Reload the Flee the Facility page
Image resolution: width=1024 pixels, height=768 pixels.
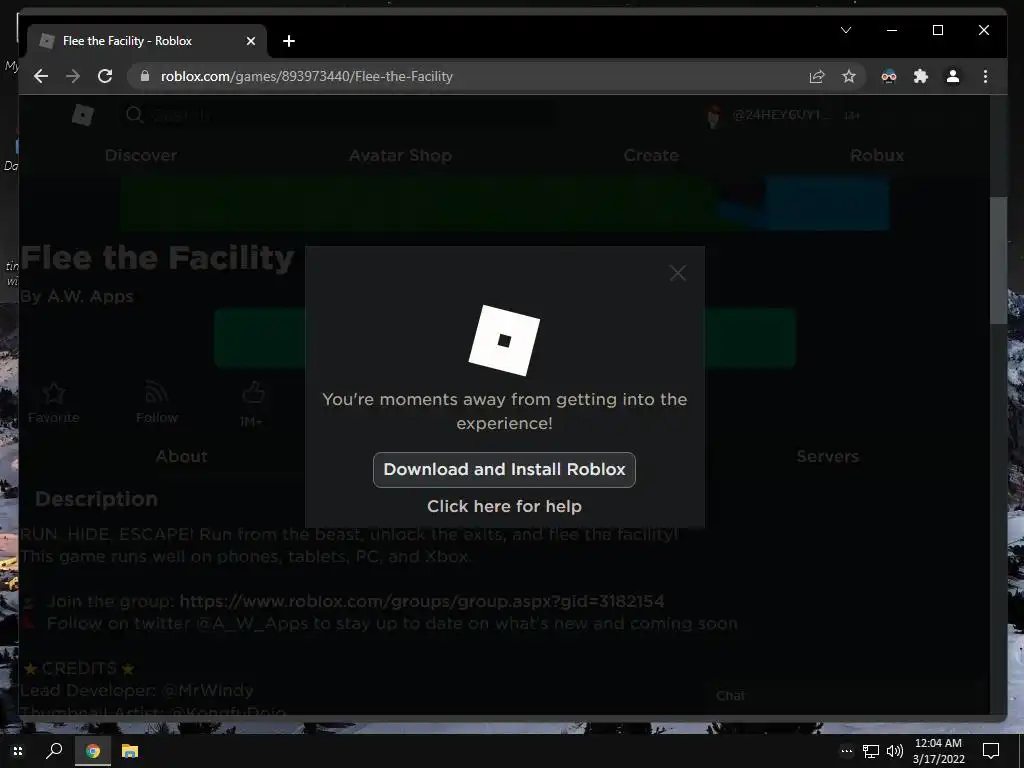pos(104,76)
